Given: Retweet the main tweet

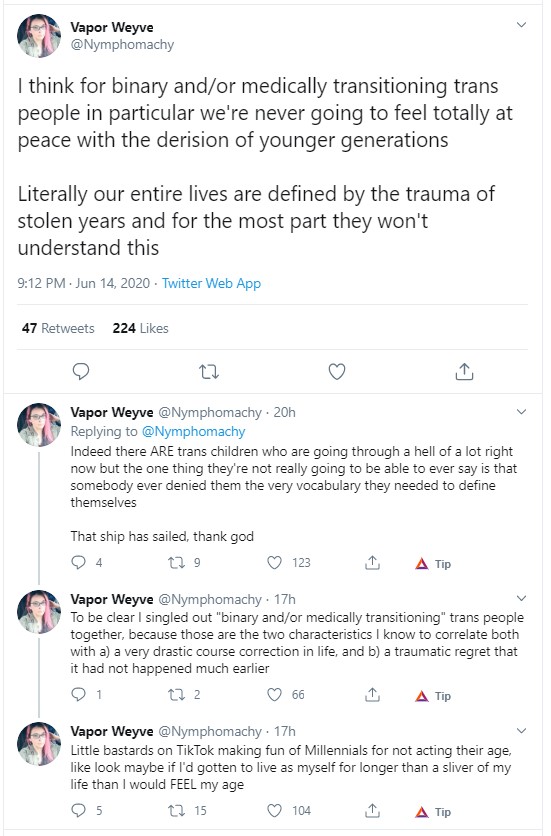Looking at the screenshot, I should coord(209,371).
